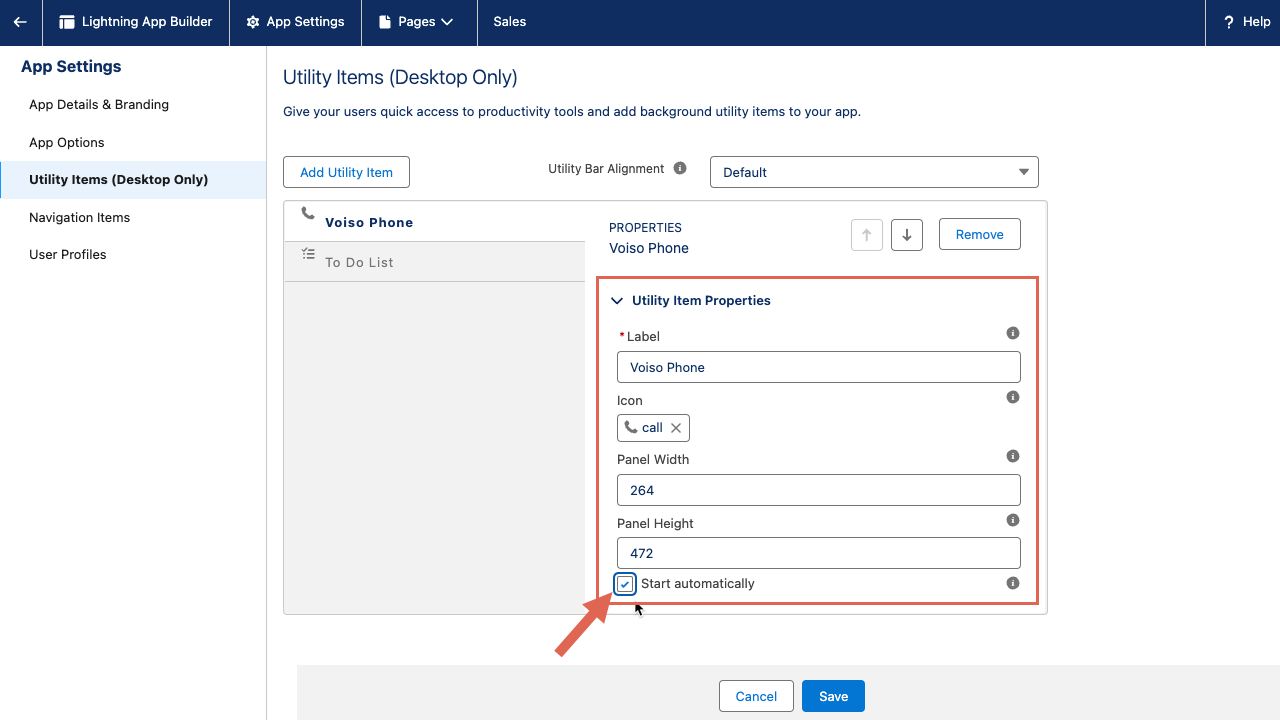This screenshot has width=1280, height=720.
Task: Click info icon beside Panel Width
Action: (1013, 456)
